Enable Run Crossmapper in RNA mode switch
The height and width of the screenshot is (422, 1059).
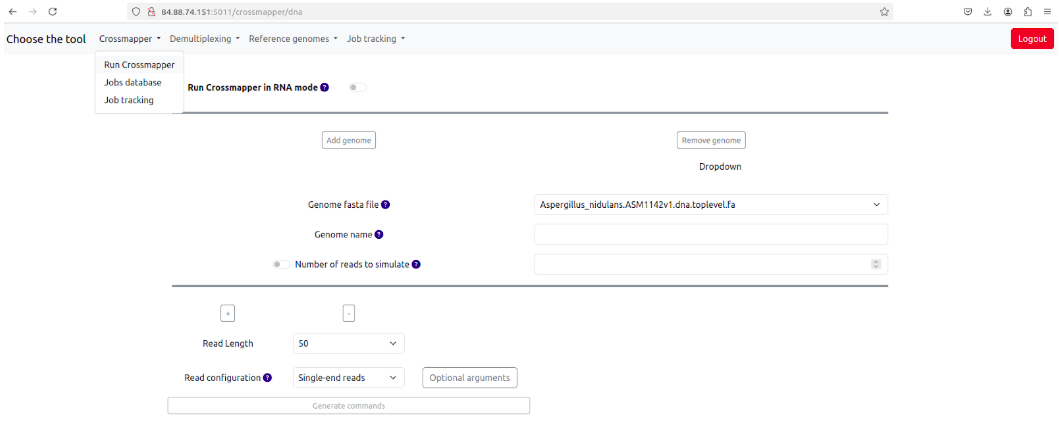pos(356,88)
